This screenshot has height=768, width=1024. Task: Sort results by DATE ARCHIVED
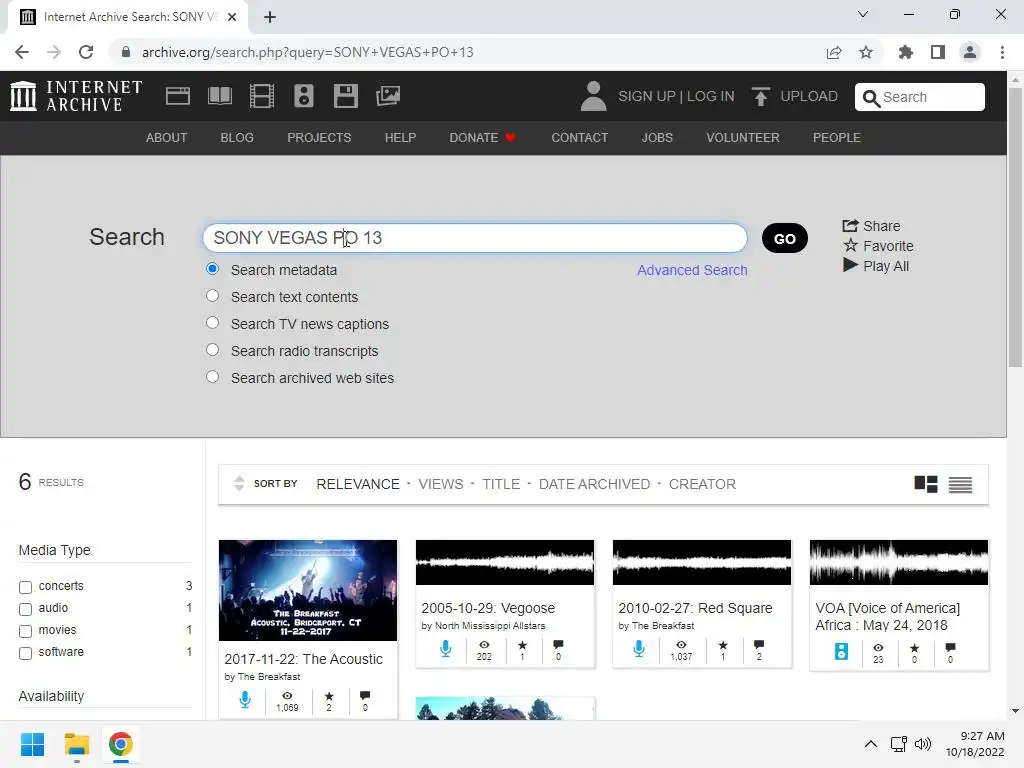(594, 484)
